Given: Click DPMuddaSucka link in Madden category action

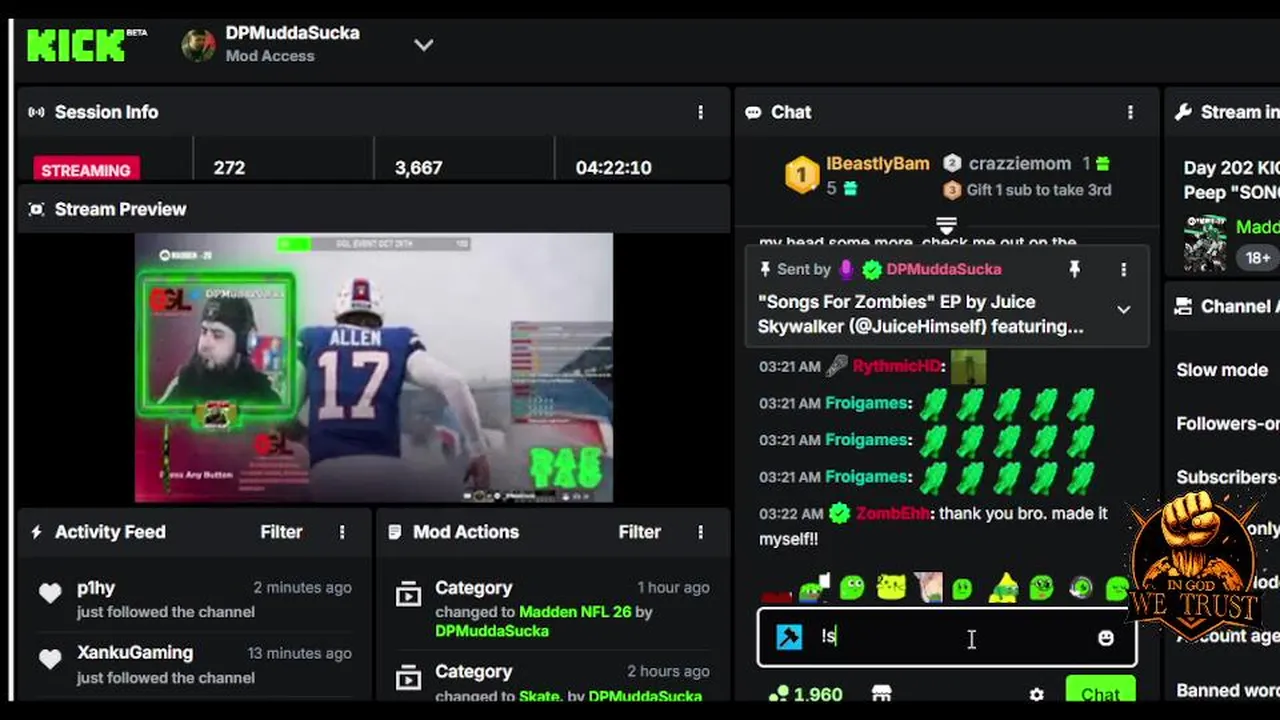Looking at the screenshot, I should tap(492, 631).
